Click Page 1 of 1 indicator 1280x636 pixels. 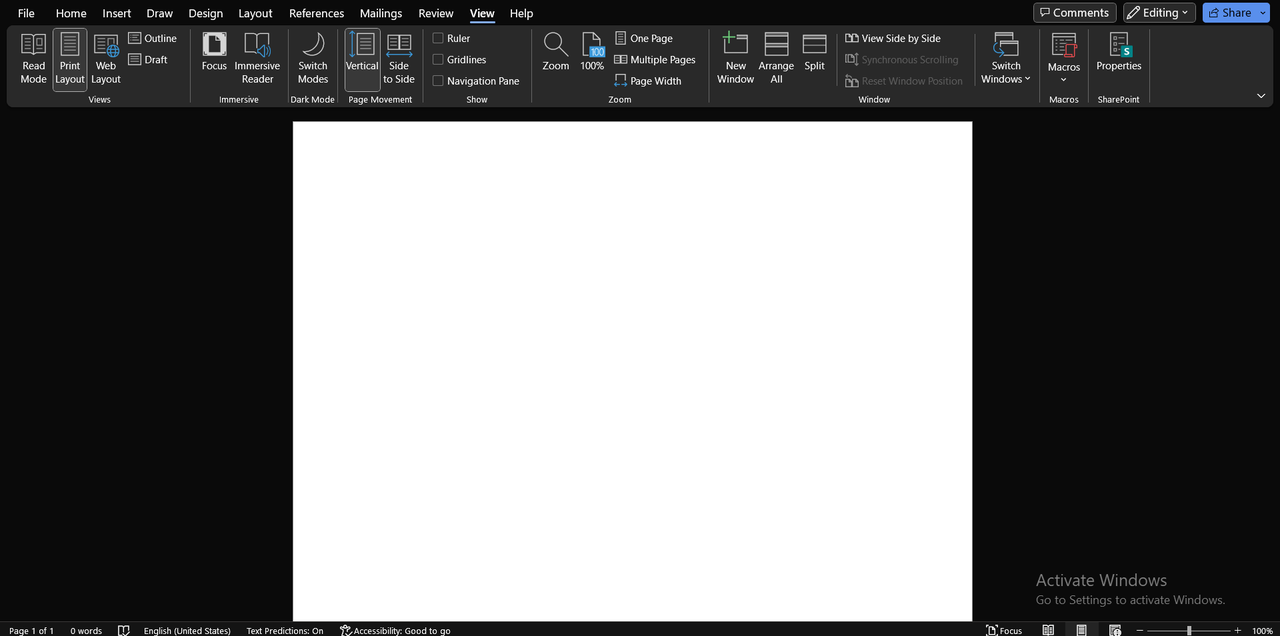tap(31, 630)
